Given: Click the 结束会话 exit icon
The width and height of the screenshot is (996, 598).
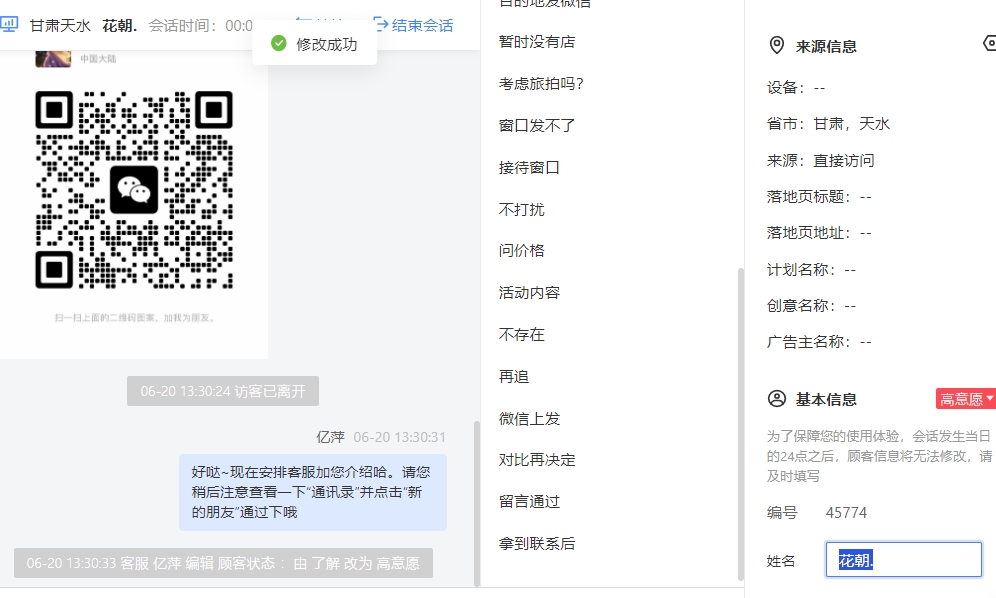Looking at the screenshot, I should 380,25.
